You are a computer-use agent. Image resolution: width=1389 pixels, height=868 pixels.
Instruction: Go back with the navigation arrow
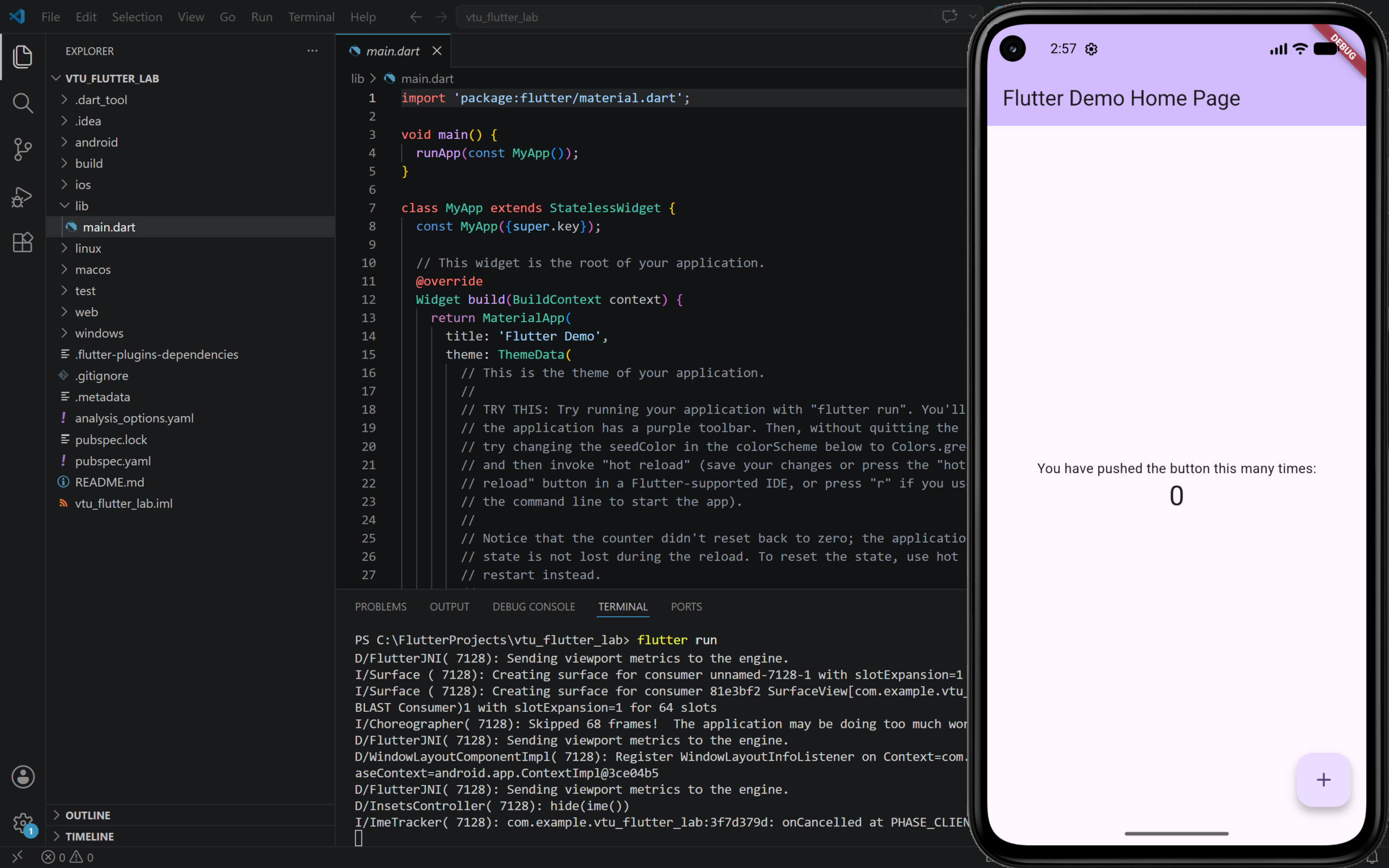[416, 17]
